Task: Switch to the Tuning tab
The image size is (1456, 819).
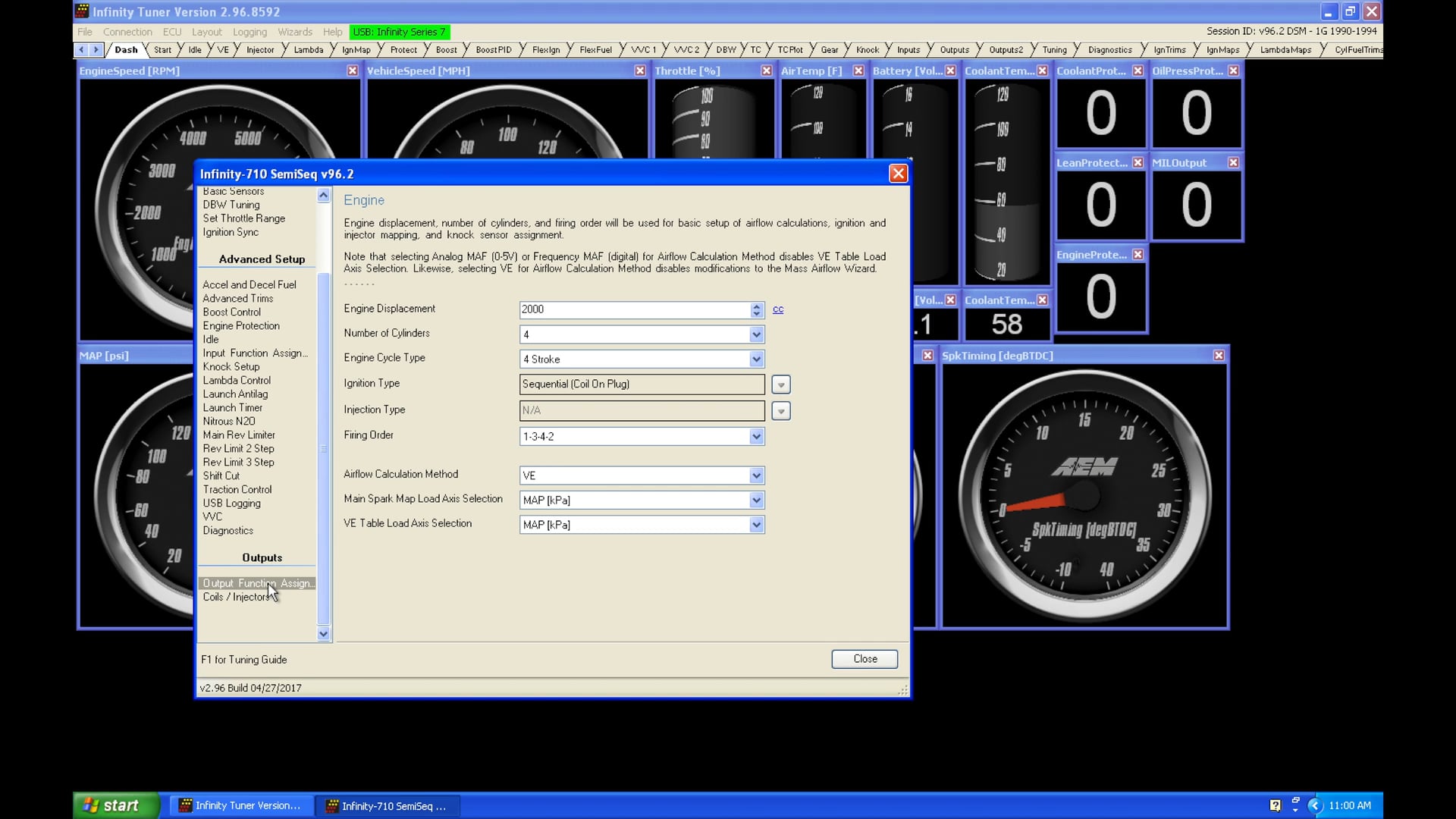Action: [x=1054, y=49]
